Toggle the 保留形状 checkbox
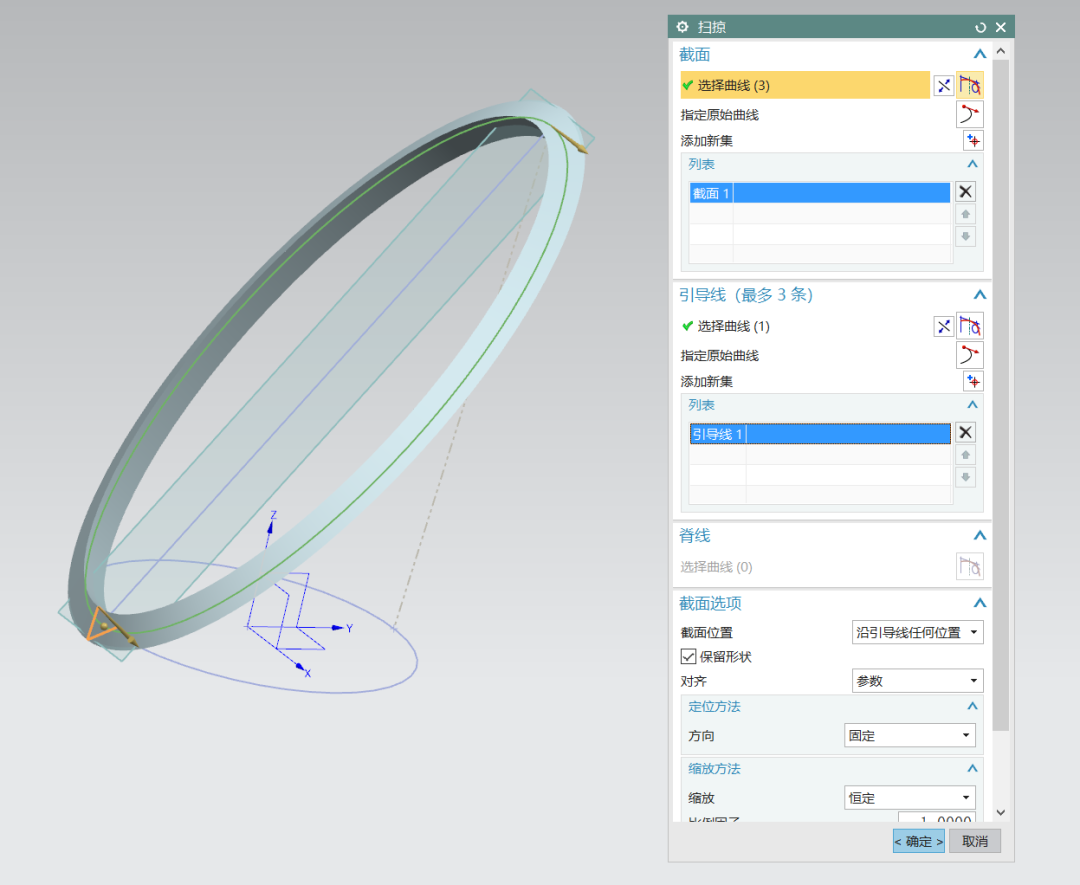The image size is (1080, 885). (688, 657)
